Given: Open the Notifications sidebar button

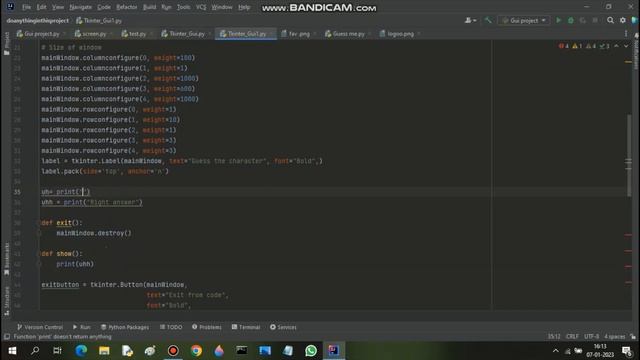Looking at the screenshot, I should 636,51.
